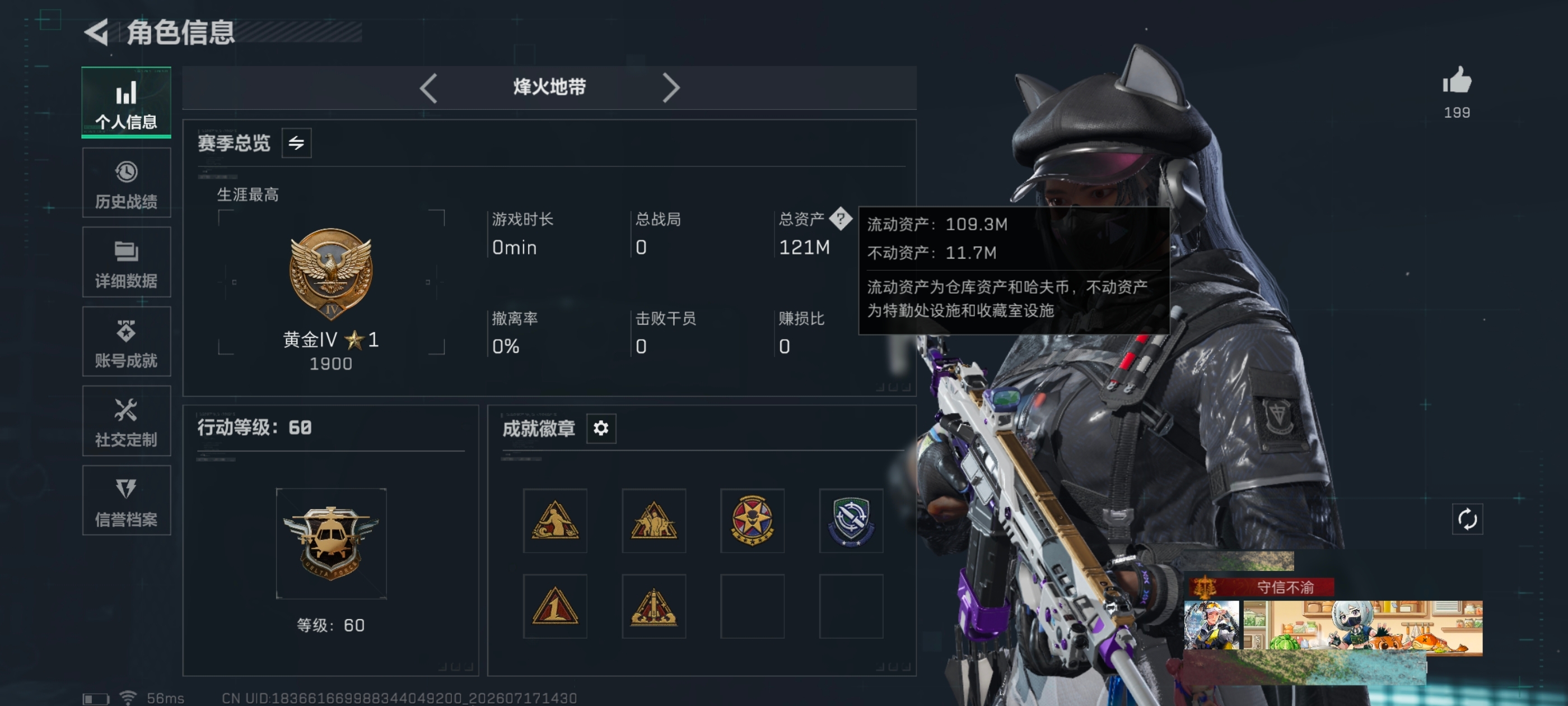The width and height of the screenshot is (1568, 706).
Task: Select the blue shield achievement badge
Action: point(851,520)
